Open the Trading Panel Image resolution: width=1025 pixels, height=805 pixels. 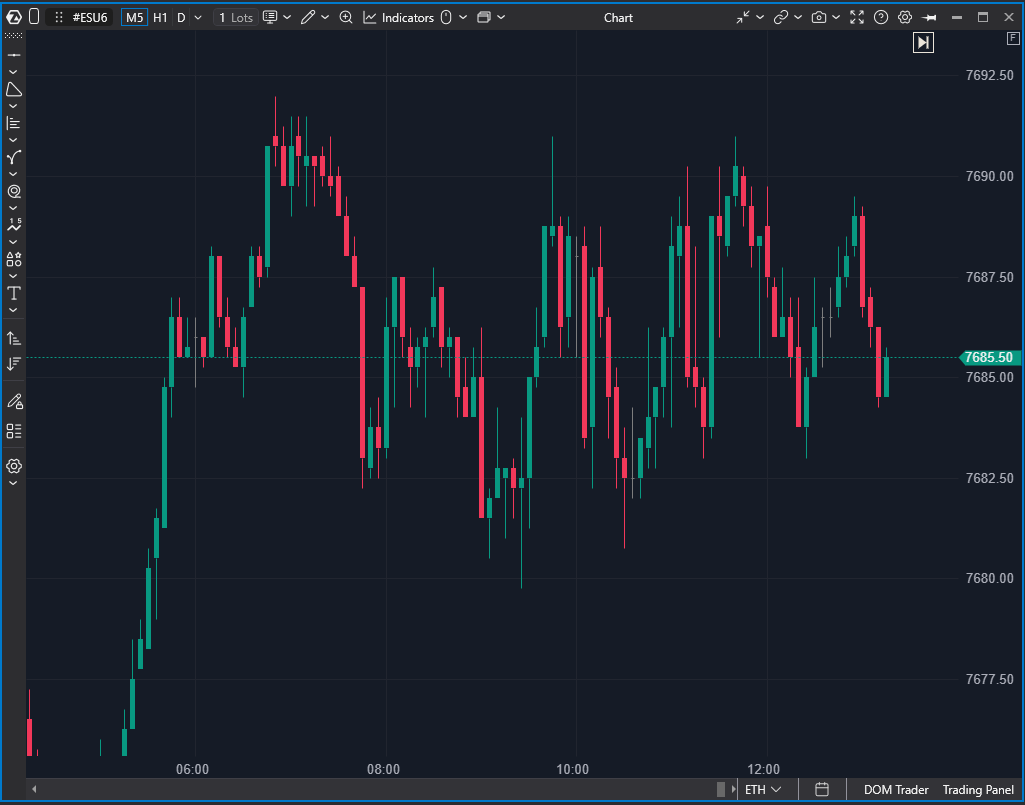pyautogui.click(x=978, y=790)
